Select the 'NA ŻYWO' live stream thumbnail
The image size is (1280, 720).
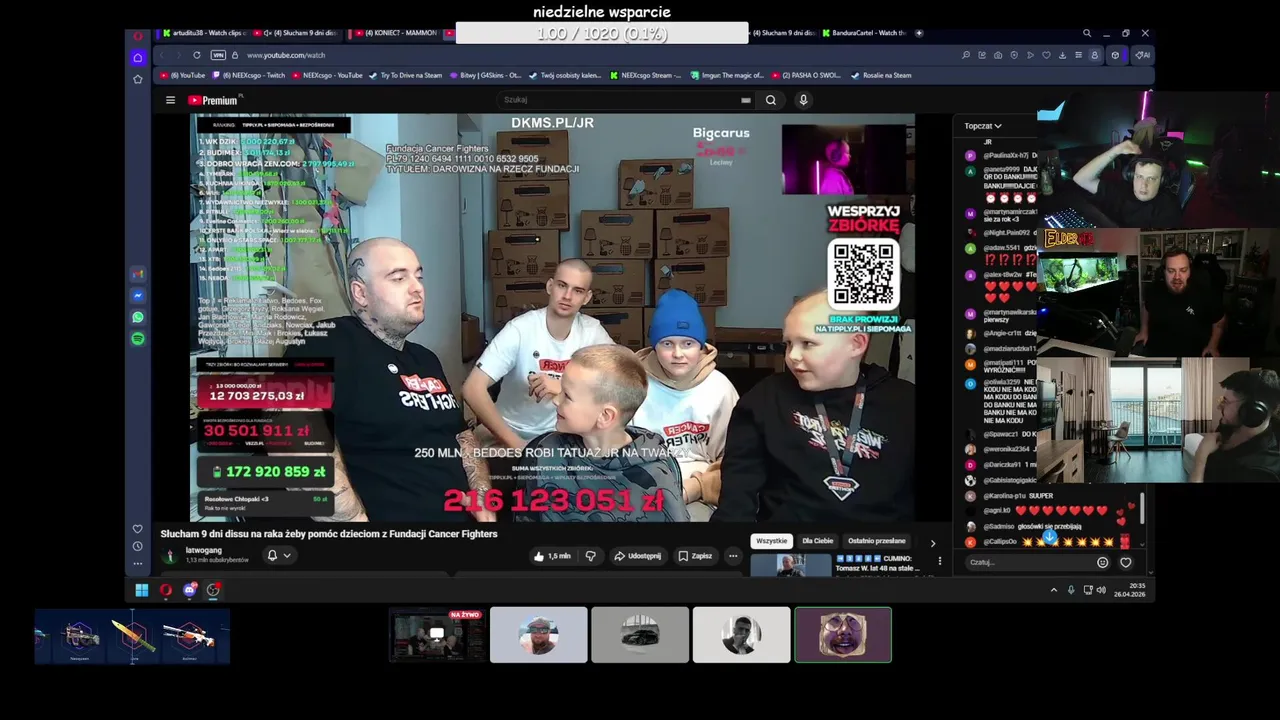pyautogui.click(x=437, y=634)
